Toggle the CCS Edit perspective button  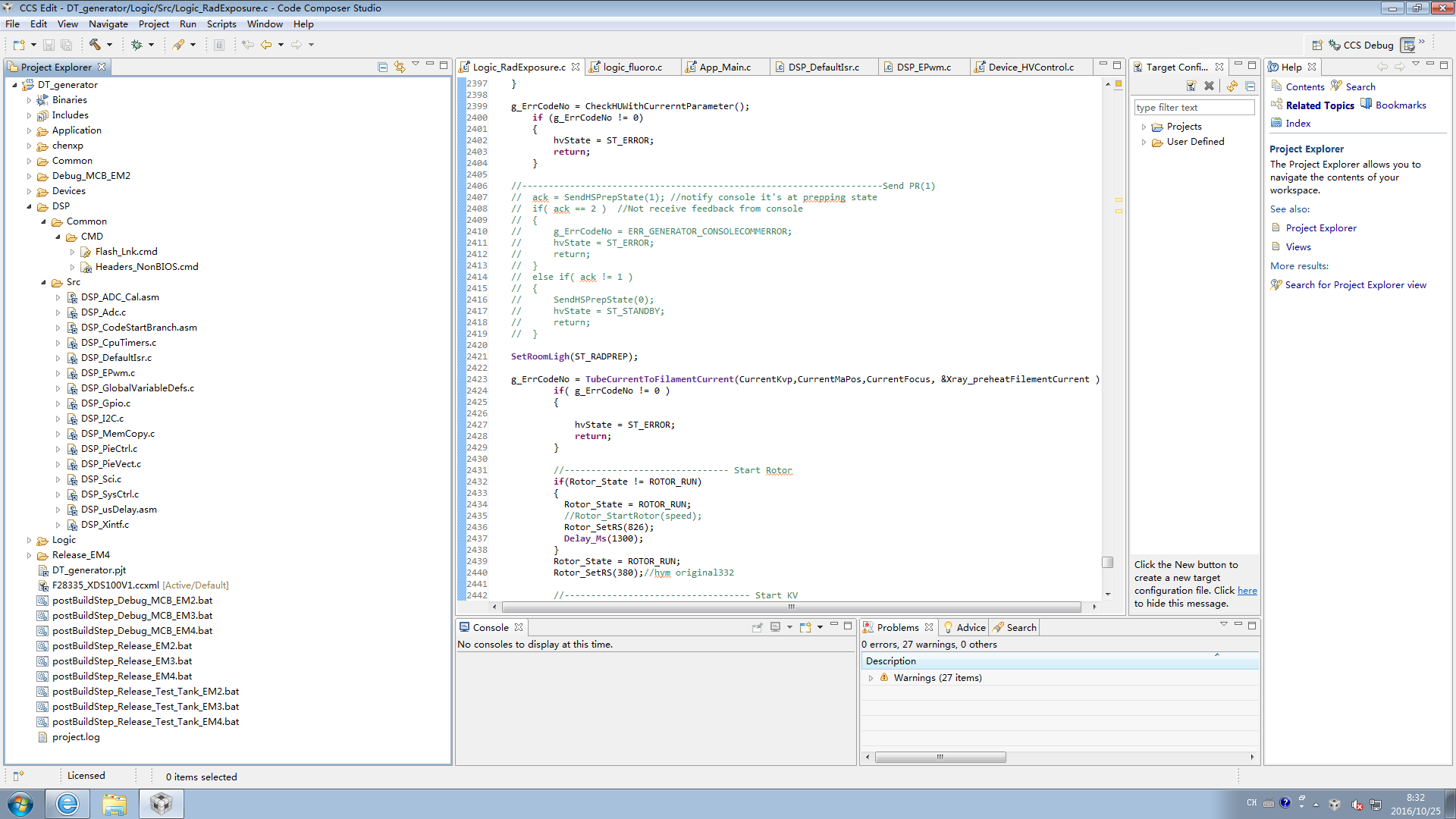pos(1408,45)
